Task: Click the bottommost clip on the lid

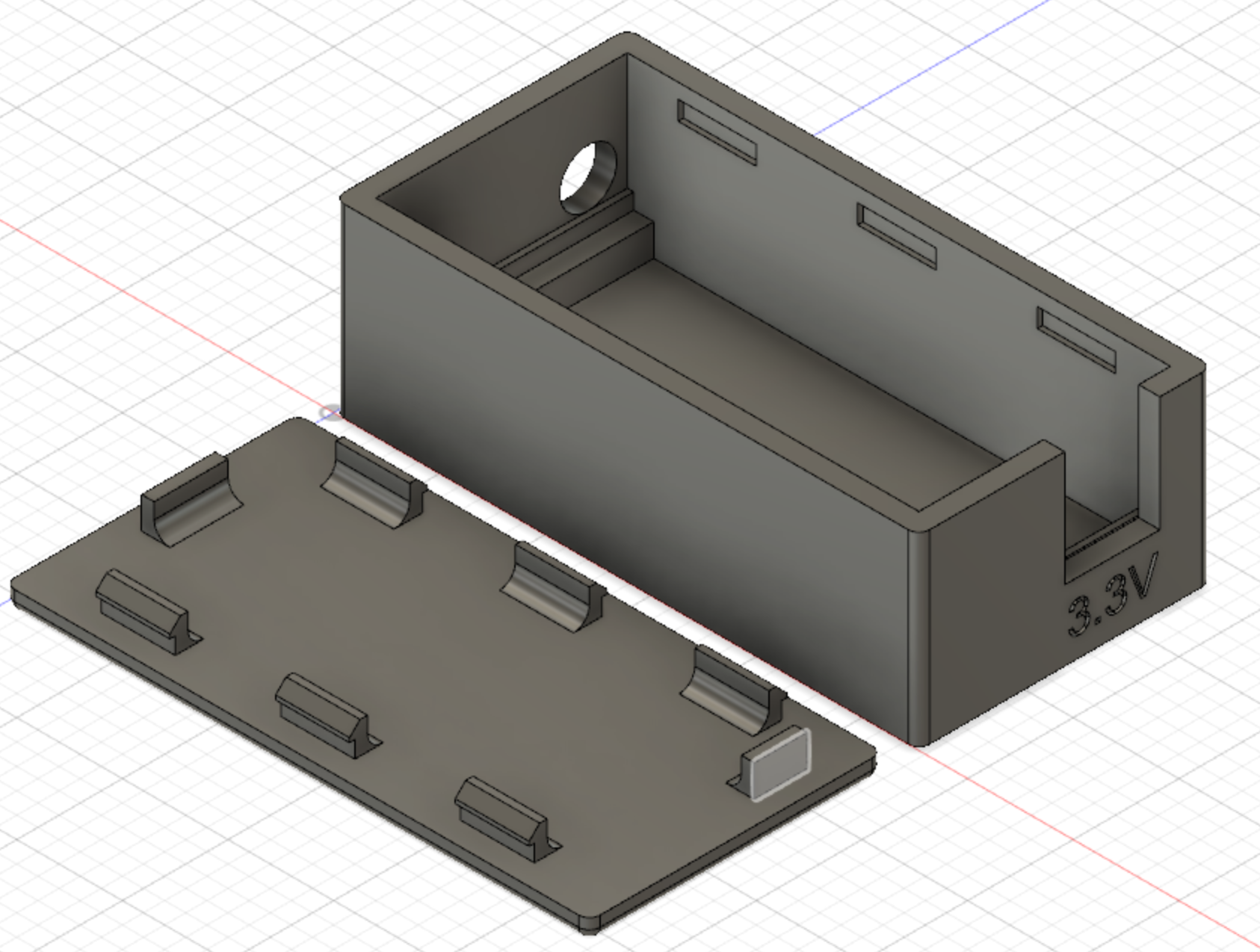Action: [x=501, y=817]
